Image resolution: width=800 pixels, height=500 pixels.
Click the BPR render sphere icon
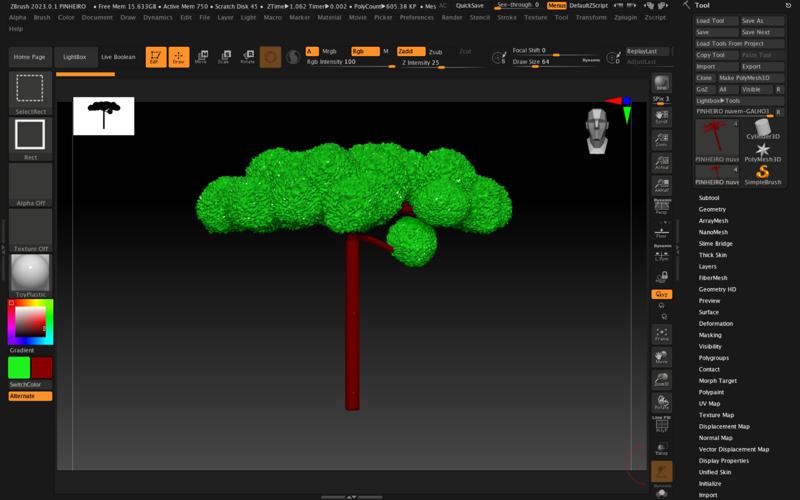661,83
